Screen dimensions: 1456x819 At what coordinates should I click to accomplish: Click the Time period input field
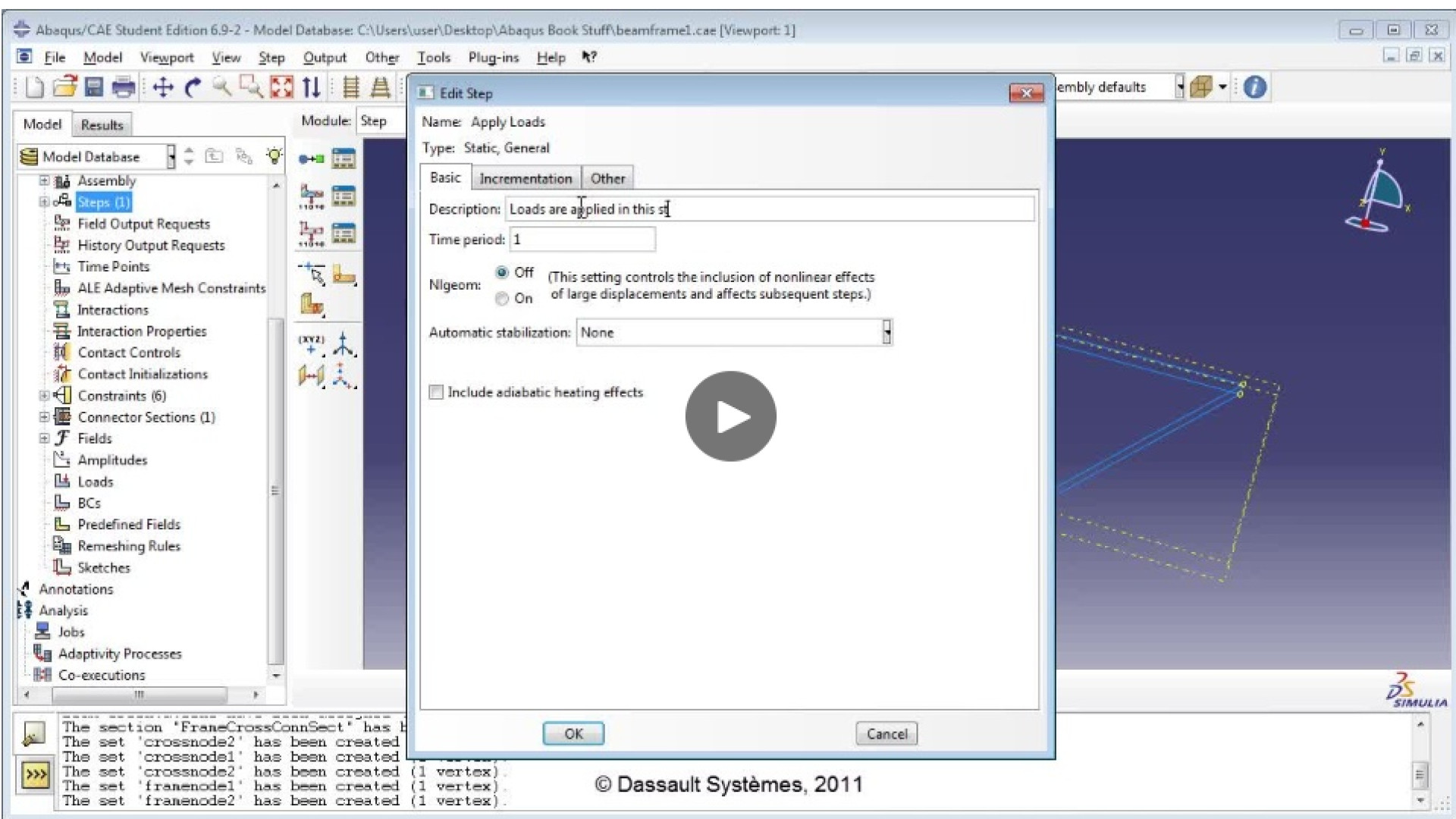582,240
